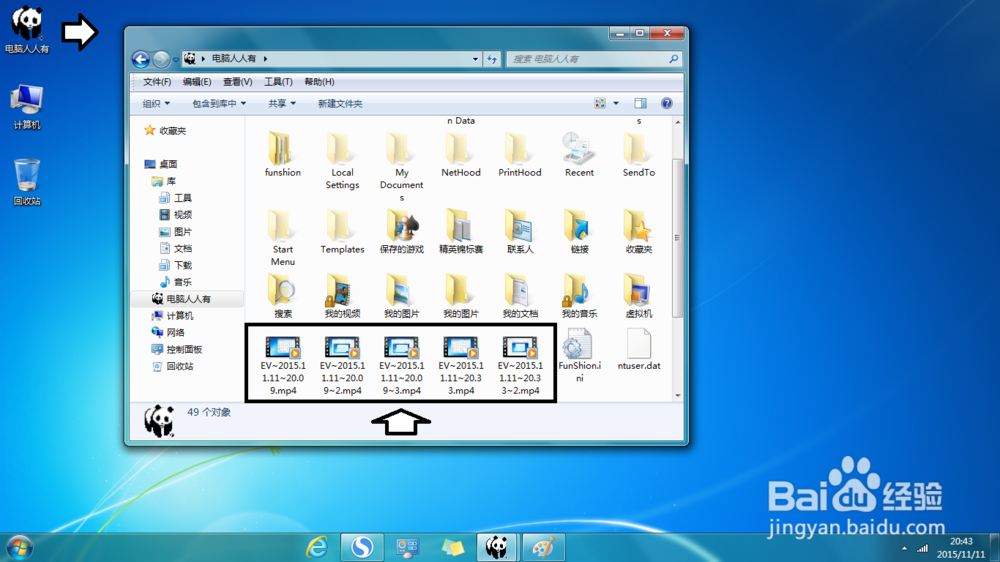Click the Forward navigation button
Image resolution: width=1000 pixels, height=562 pixels.
pos(161,59)
